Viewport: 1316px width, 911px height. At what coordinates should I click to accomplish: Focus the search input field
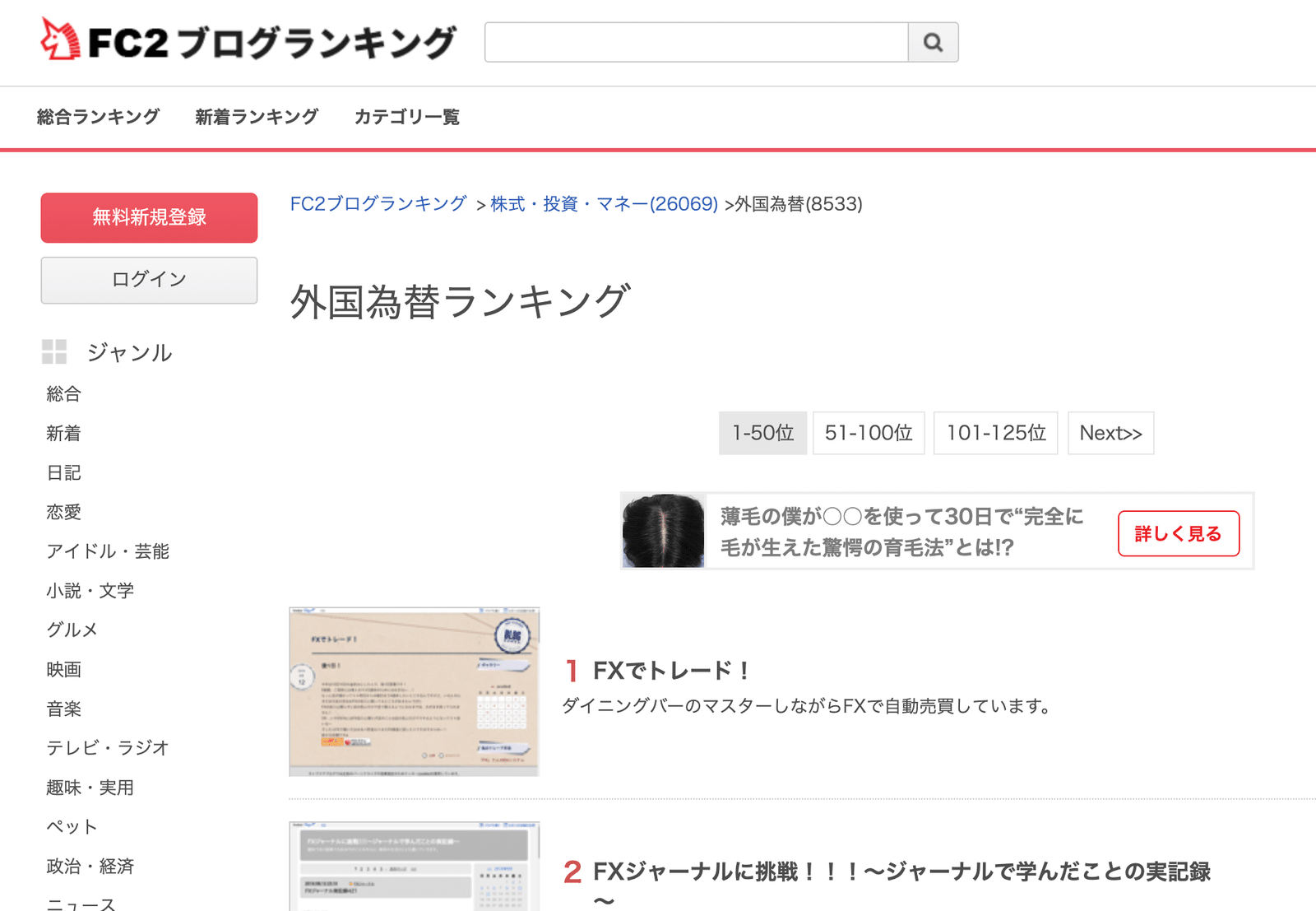pyautogui.click(x=697, y=42)
